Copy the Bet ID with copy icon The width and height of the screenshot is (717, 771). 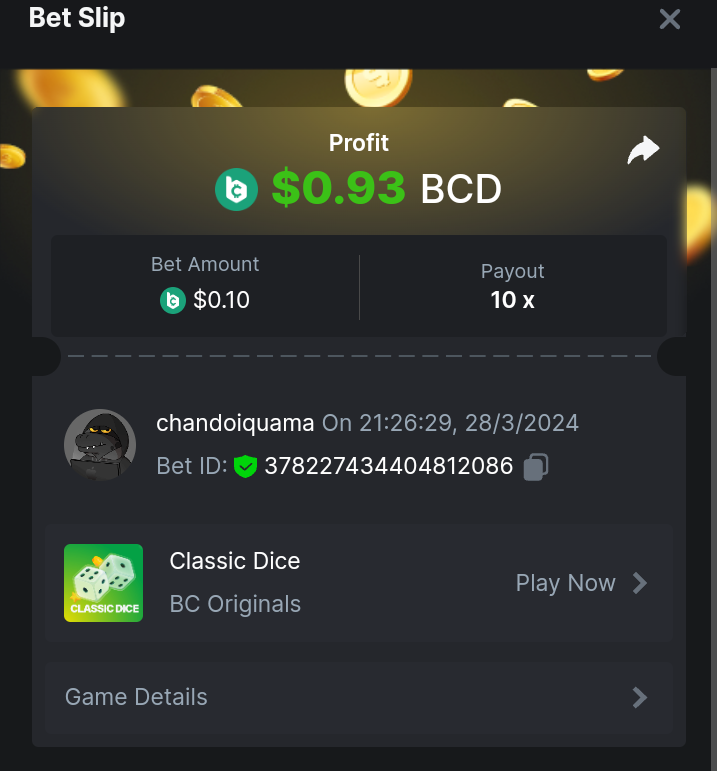[536, 466]
